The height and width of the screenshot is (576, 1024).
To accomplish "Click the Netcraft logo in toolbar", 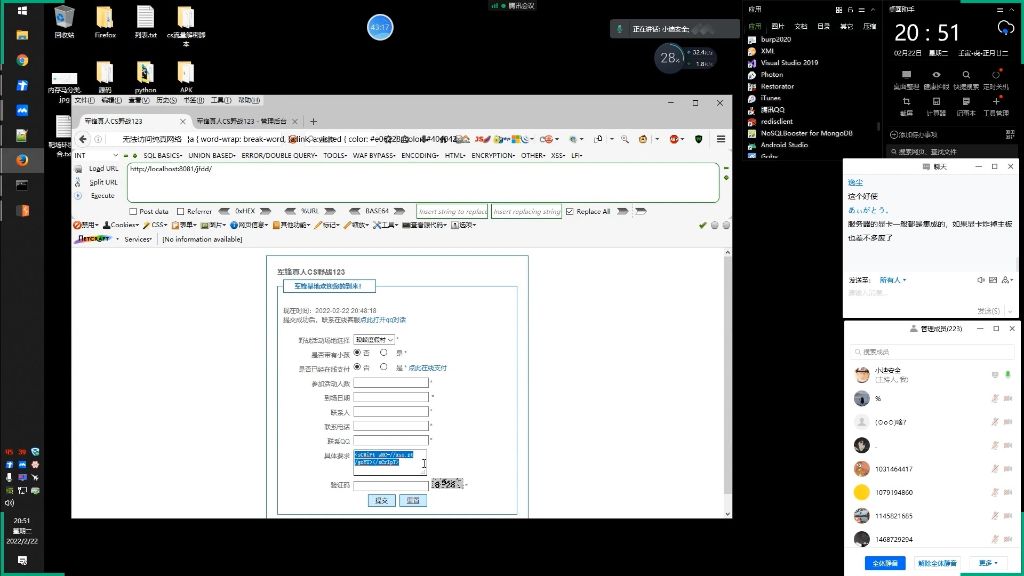I will coord(93,239).
